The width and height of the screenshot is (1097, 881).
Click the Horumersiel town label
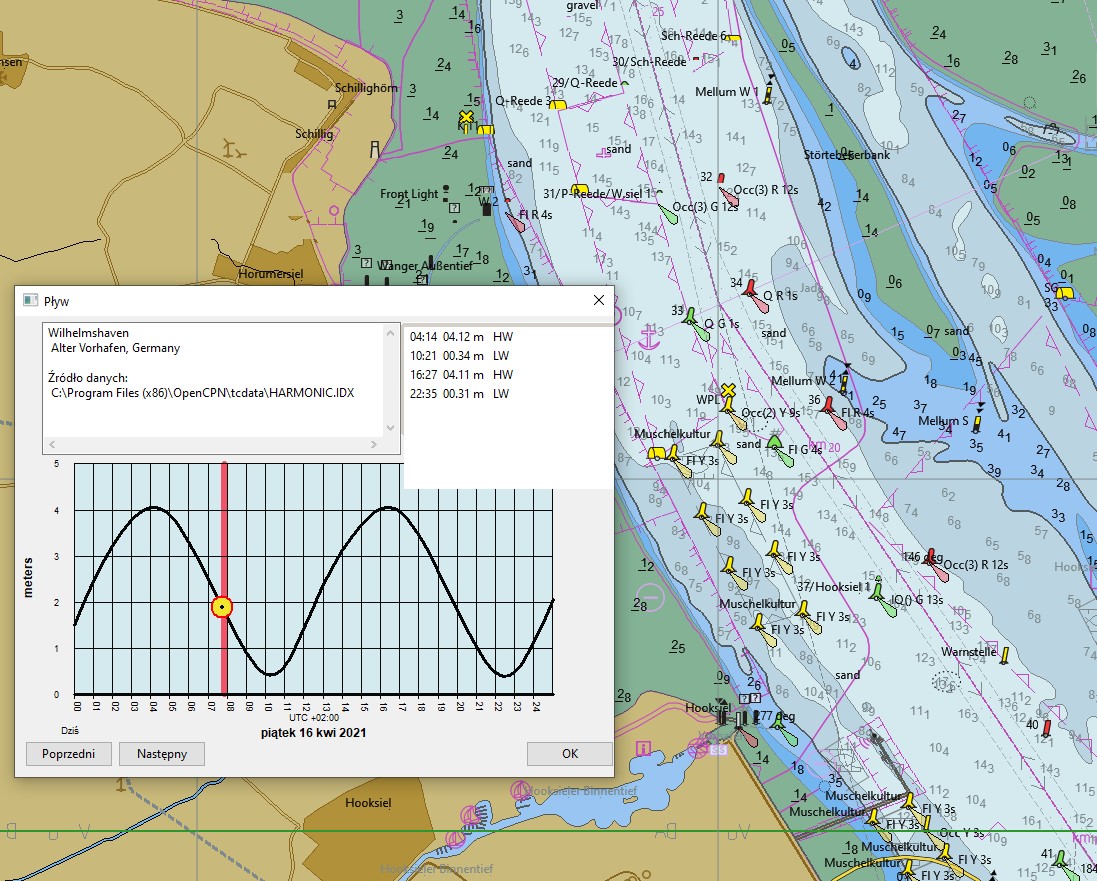pos(271,274)
